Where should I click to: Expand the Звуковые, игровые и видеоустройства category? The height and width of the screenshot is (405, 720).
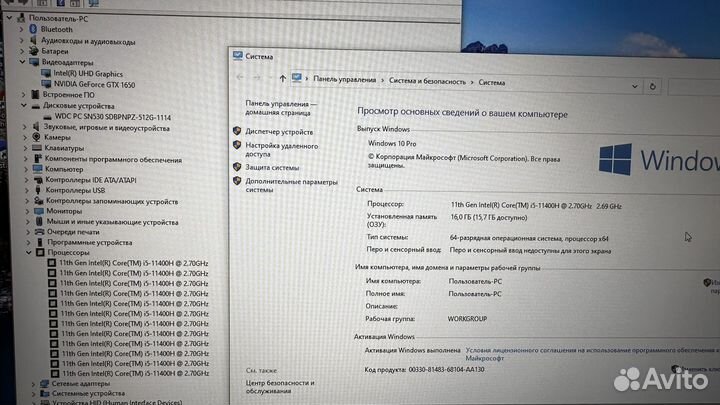[x=24, y=127]
